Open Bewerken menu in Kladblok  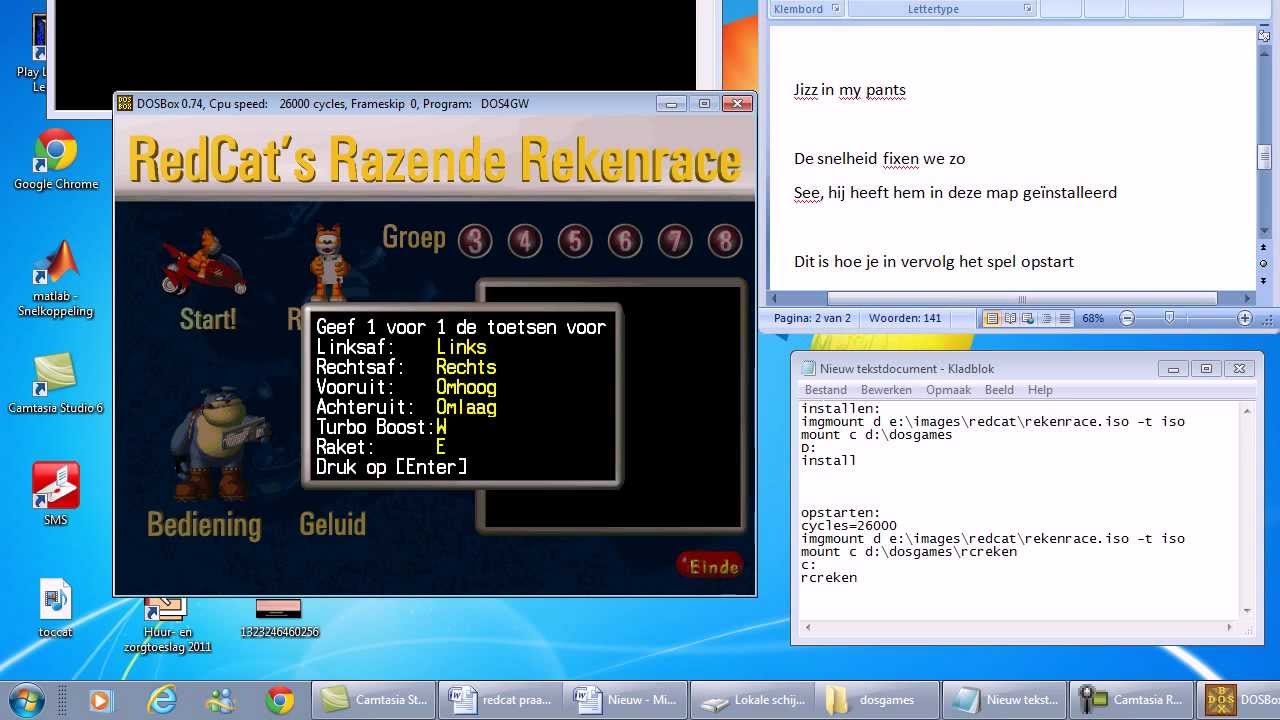886,390
